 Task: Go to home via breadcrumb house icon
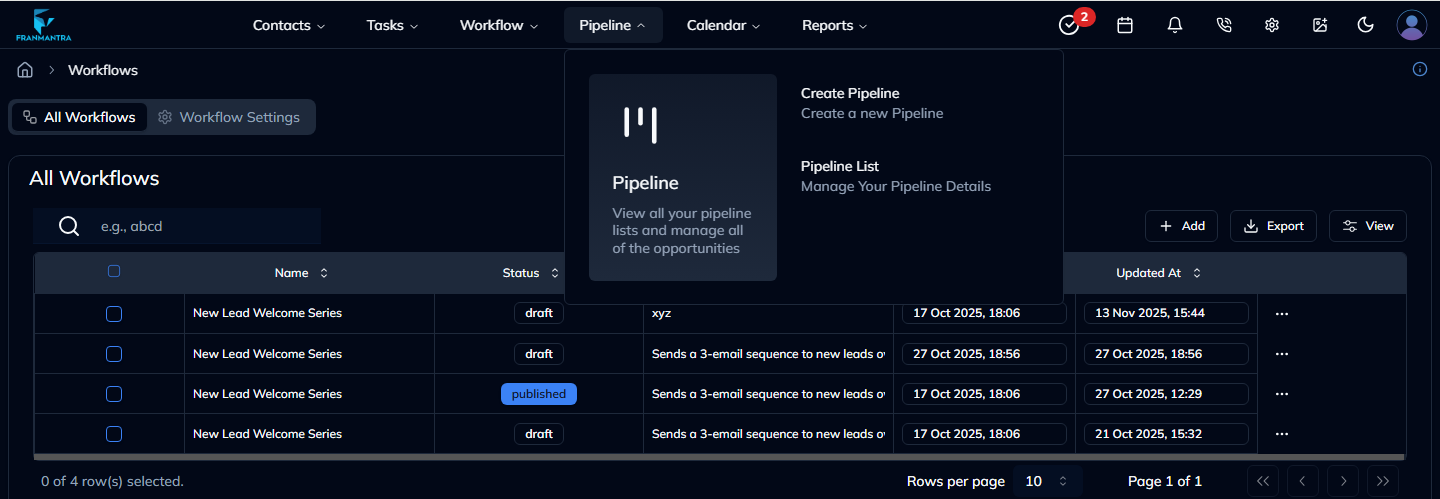[25, 70]
